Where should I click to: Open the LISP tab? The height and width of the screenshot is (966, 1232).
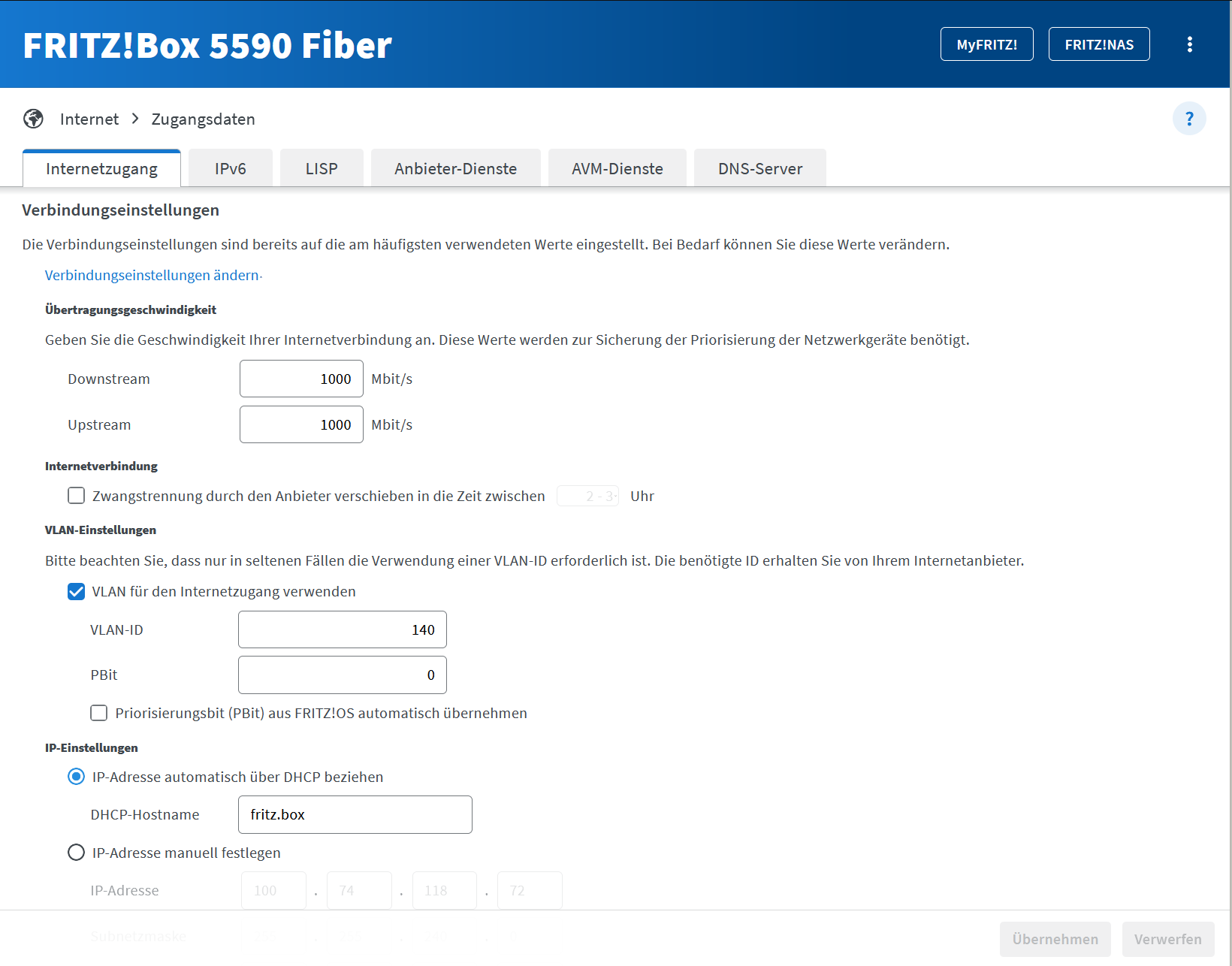click(x=322, y=168)
